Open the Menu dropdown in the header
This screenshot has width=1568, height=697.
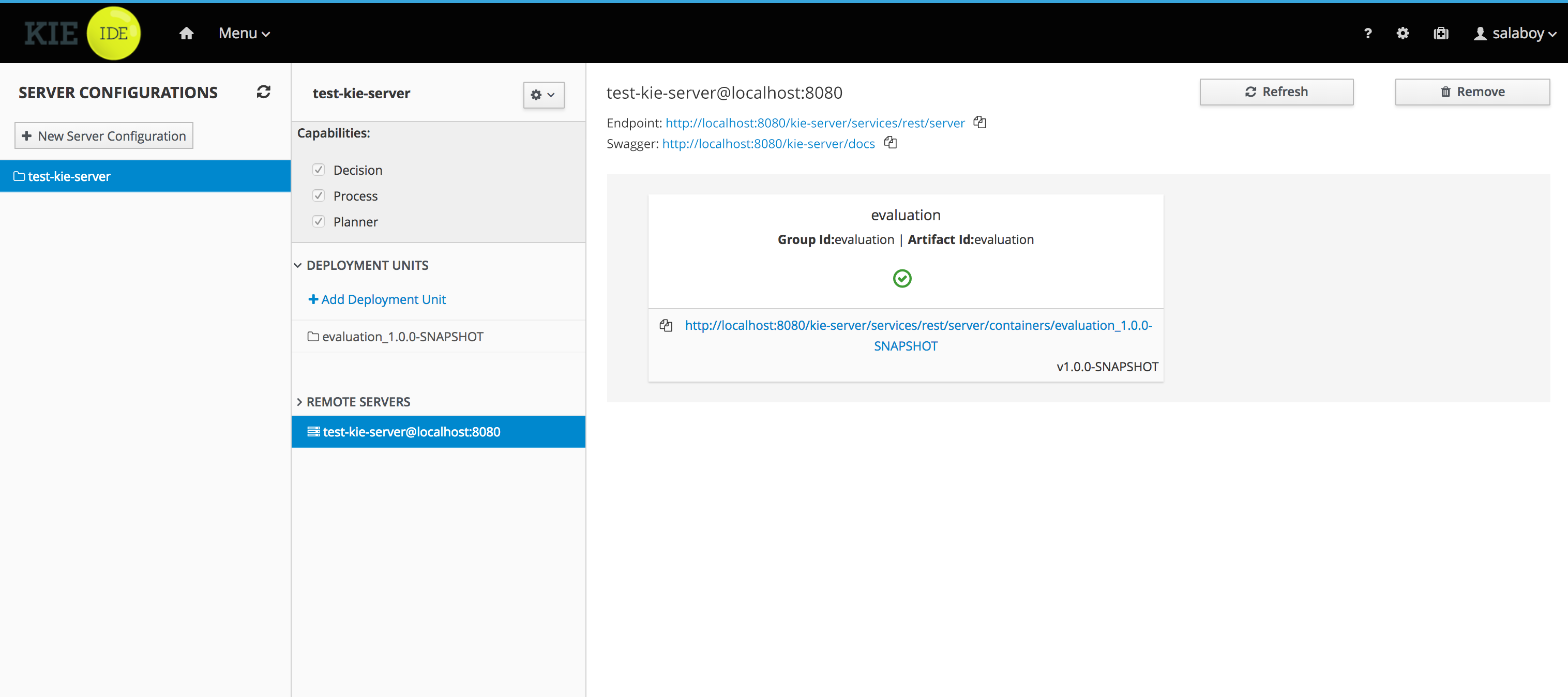(244, 34)
